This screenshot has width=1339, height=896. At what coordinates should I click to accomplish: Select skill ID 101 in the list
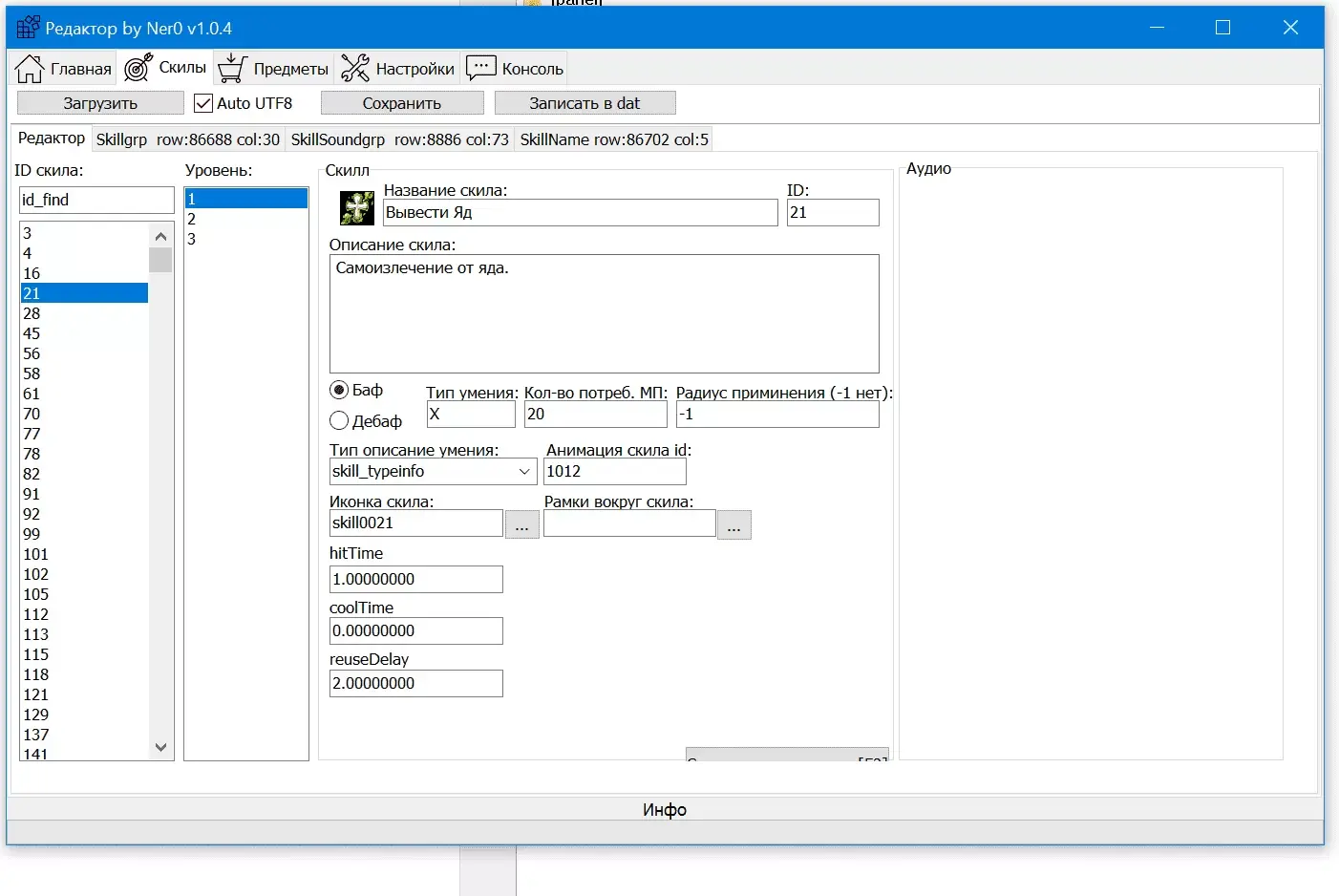point(84,554)
